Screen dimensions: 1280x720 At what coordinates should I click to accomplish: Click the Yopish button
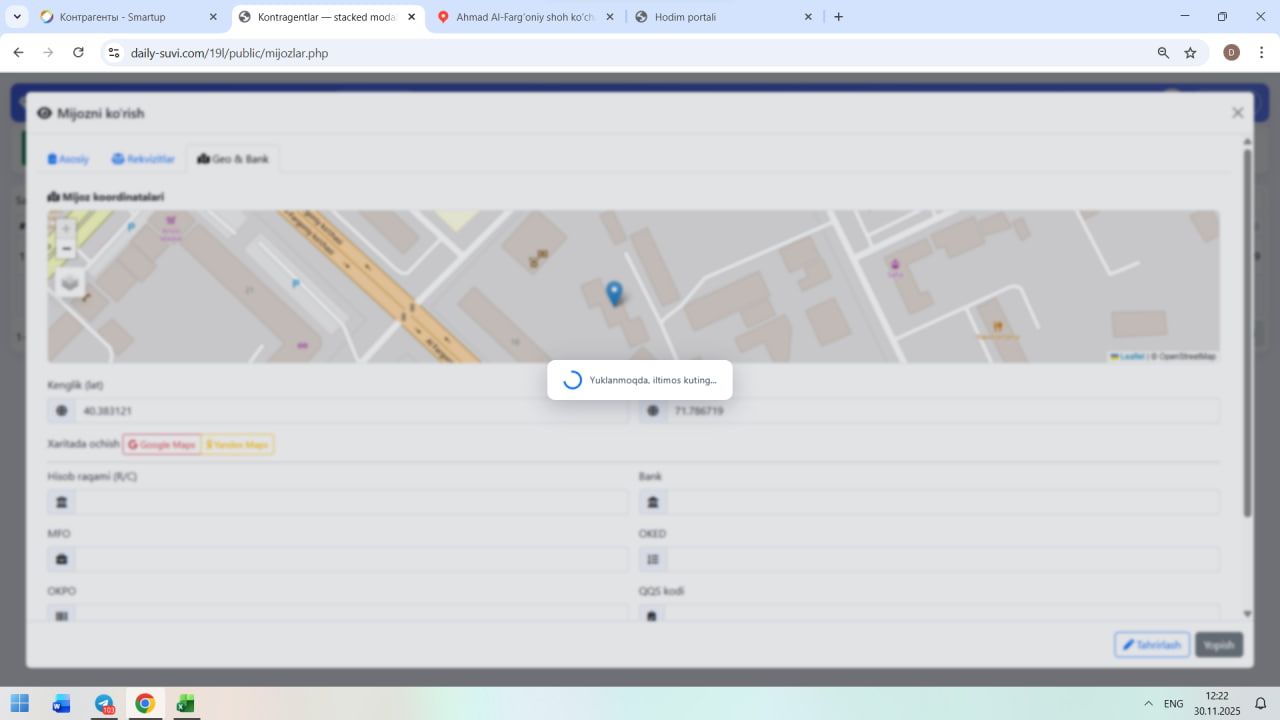[1219, 645]
